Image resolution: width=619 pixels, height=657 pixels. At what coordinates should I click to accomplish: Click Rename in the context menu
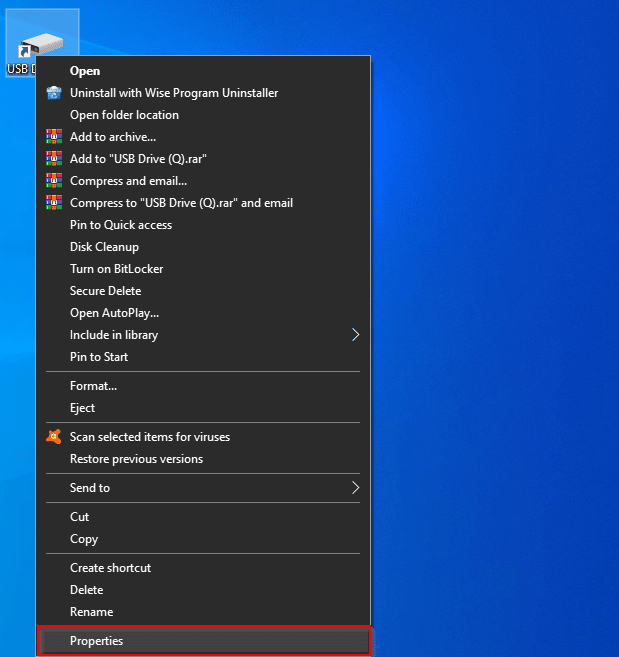point(91,612)
